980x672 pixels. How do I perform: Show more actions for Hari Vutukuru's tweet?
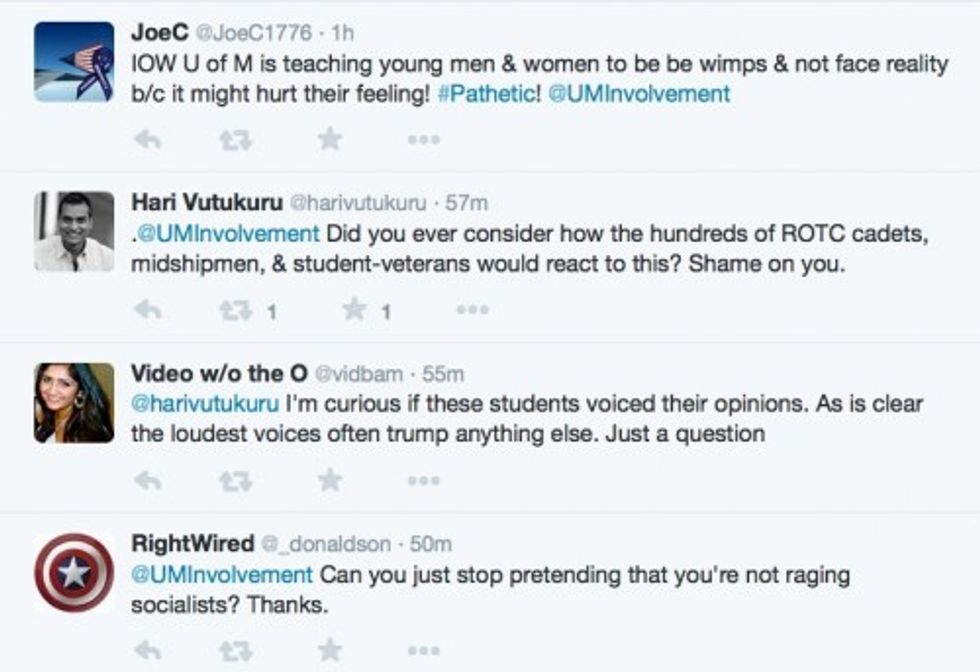point(471,311)
